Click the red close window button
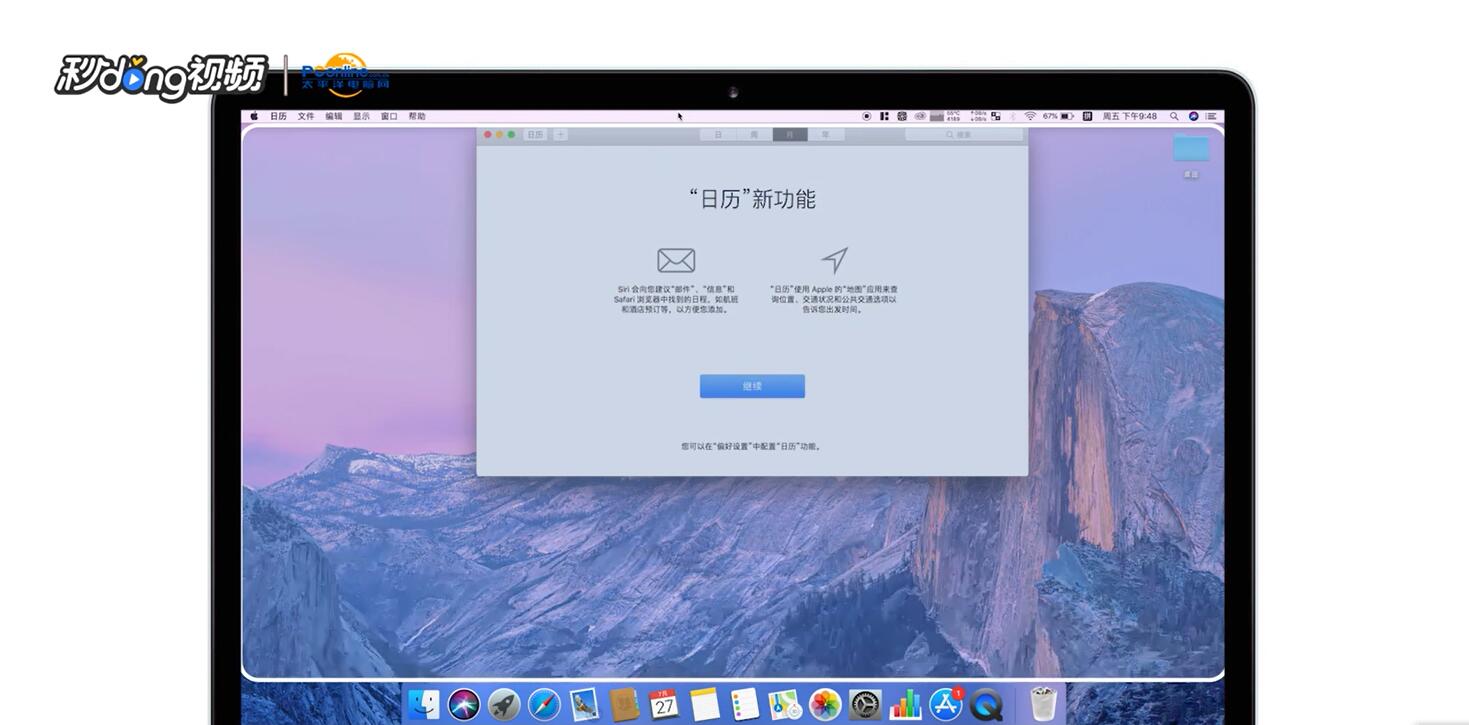Image resolution: width=1469 pixels, height=725 pixels. click(x=488, y=135)
